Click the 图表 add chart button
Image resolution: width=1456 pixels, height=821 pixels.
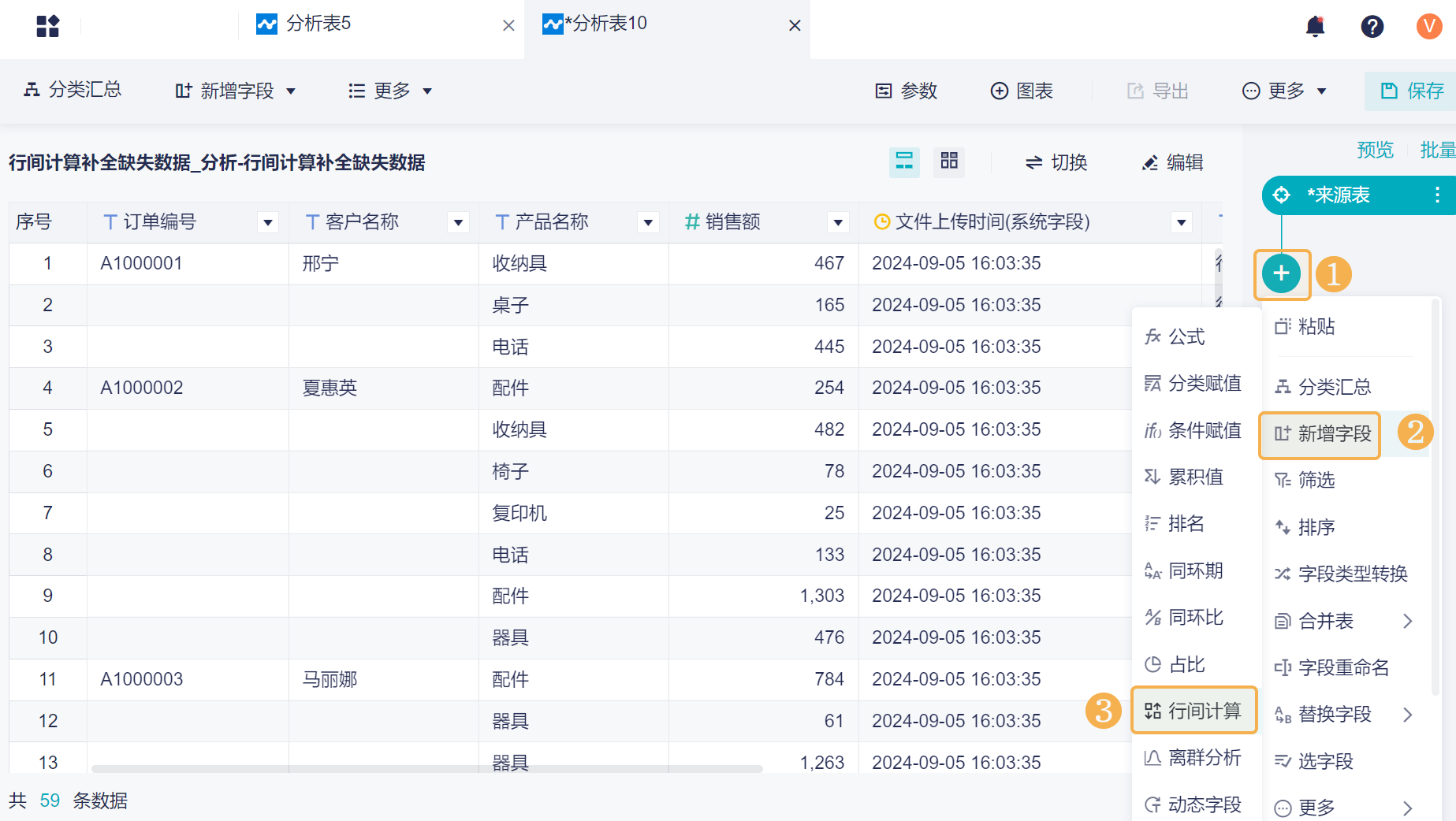click(x=1022, y=91)
